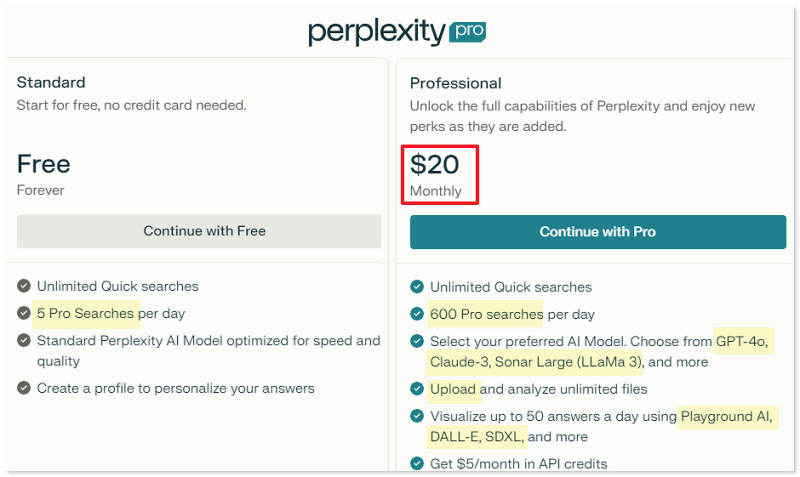Click checkmark beside Standard Perplexity AI Model
This screenshot has width=800, height=477.
coord(24,341)
